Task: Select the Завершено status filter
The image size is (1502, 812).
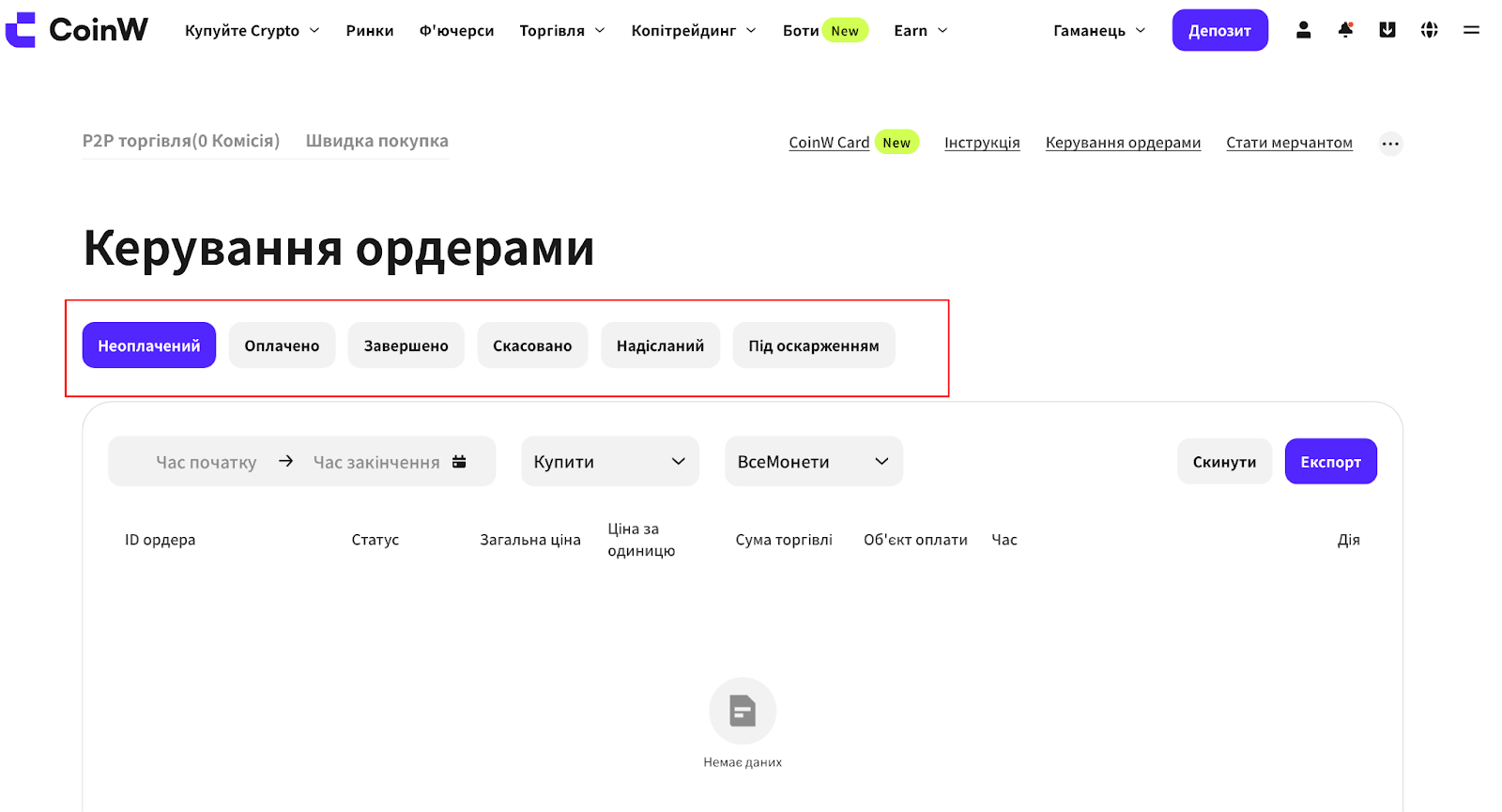Action: [406, 345]
